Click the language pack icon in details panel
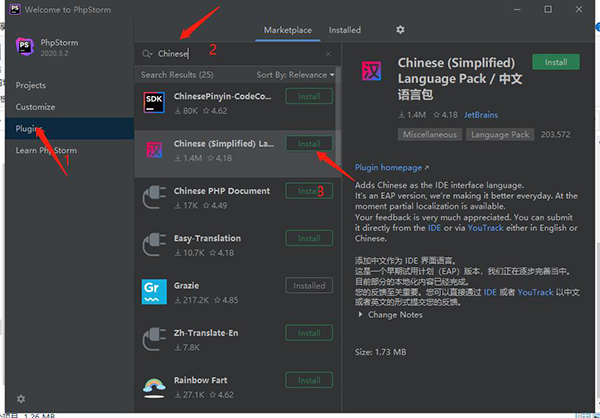Viewport: 600px width, 418px height. point(372,72)
